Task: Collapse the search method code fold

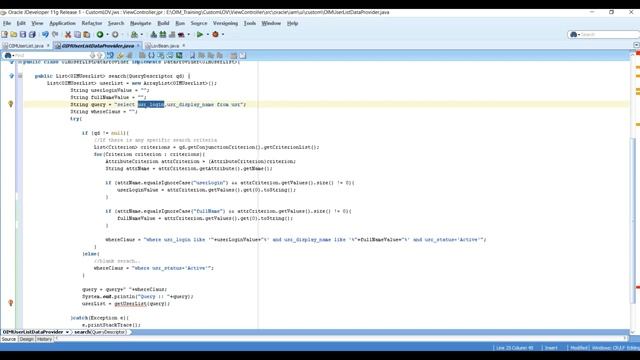Action: [20, 76]
